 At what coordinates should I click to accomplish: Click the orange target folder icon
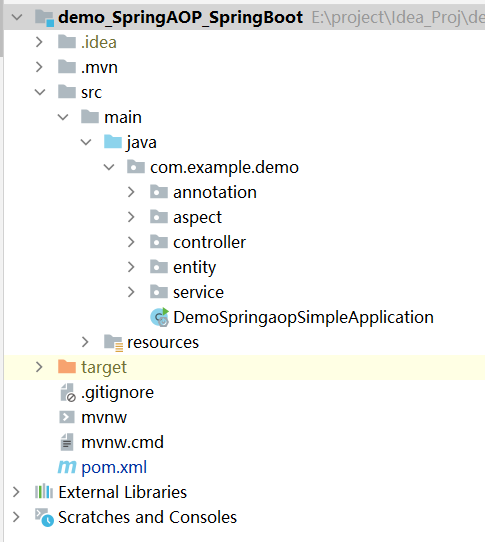[67, 367]
